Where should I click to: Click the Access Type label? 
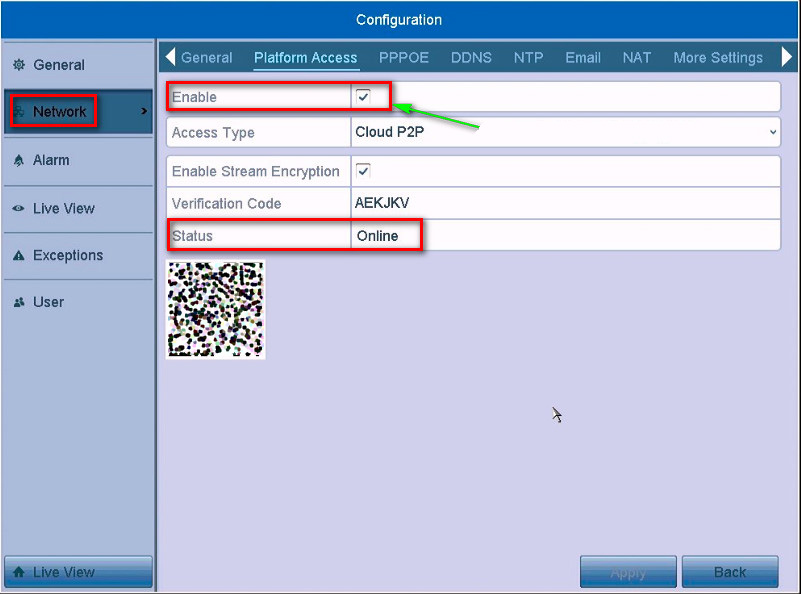pos(213,133)
